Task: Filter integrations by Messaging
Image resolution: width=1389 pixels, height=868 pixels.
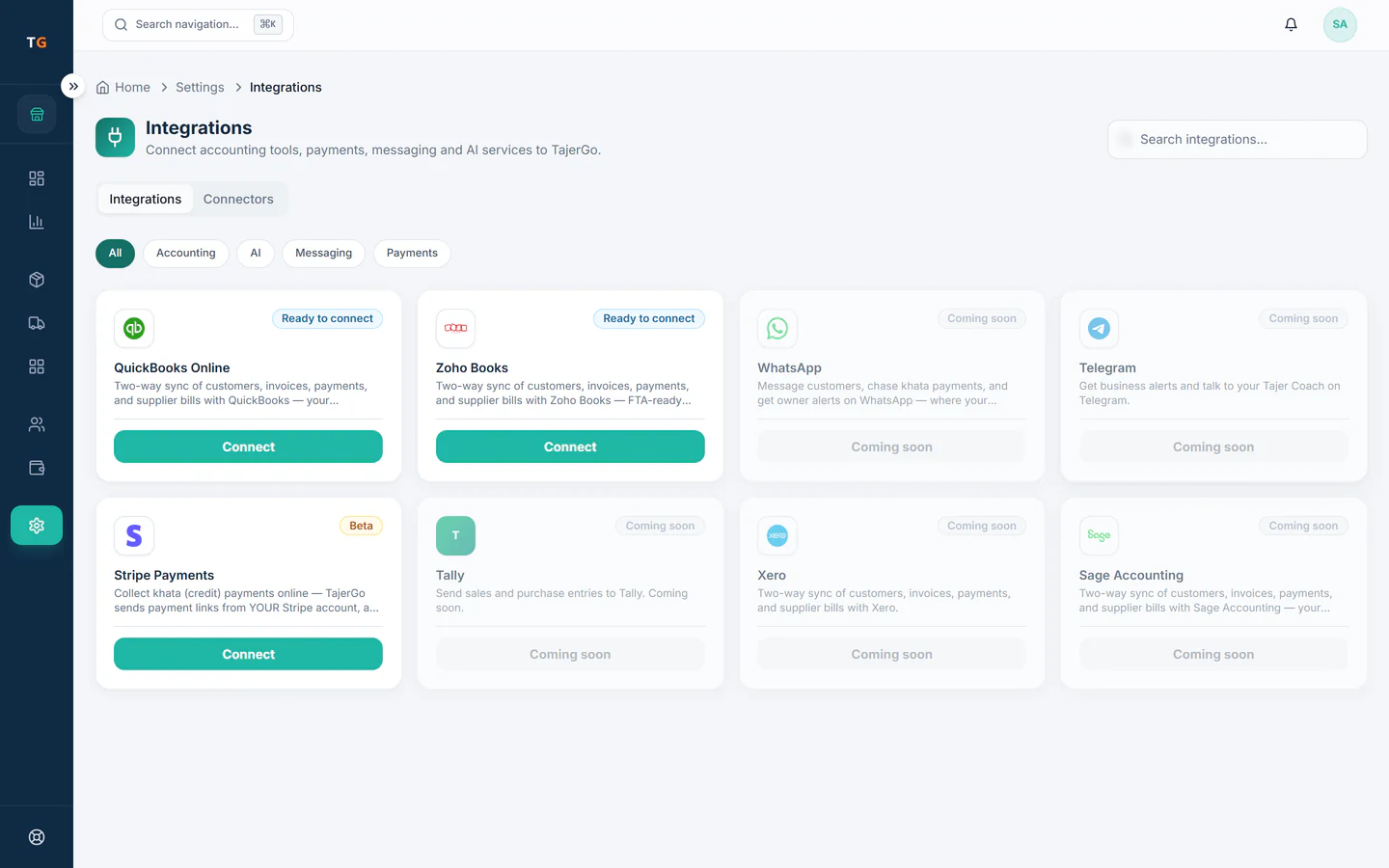Action: point(324,254)
